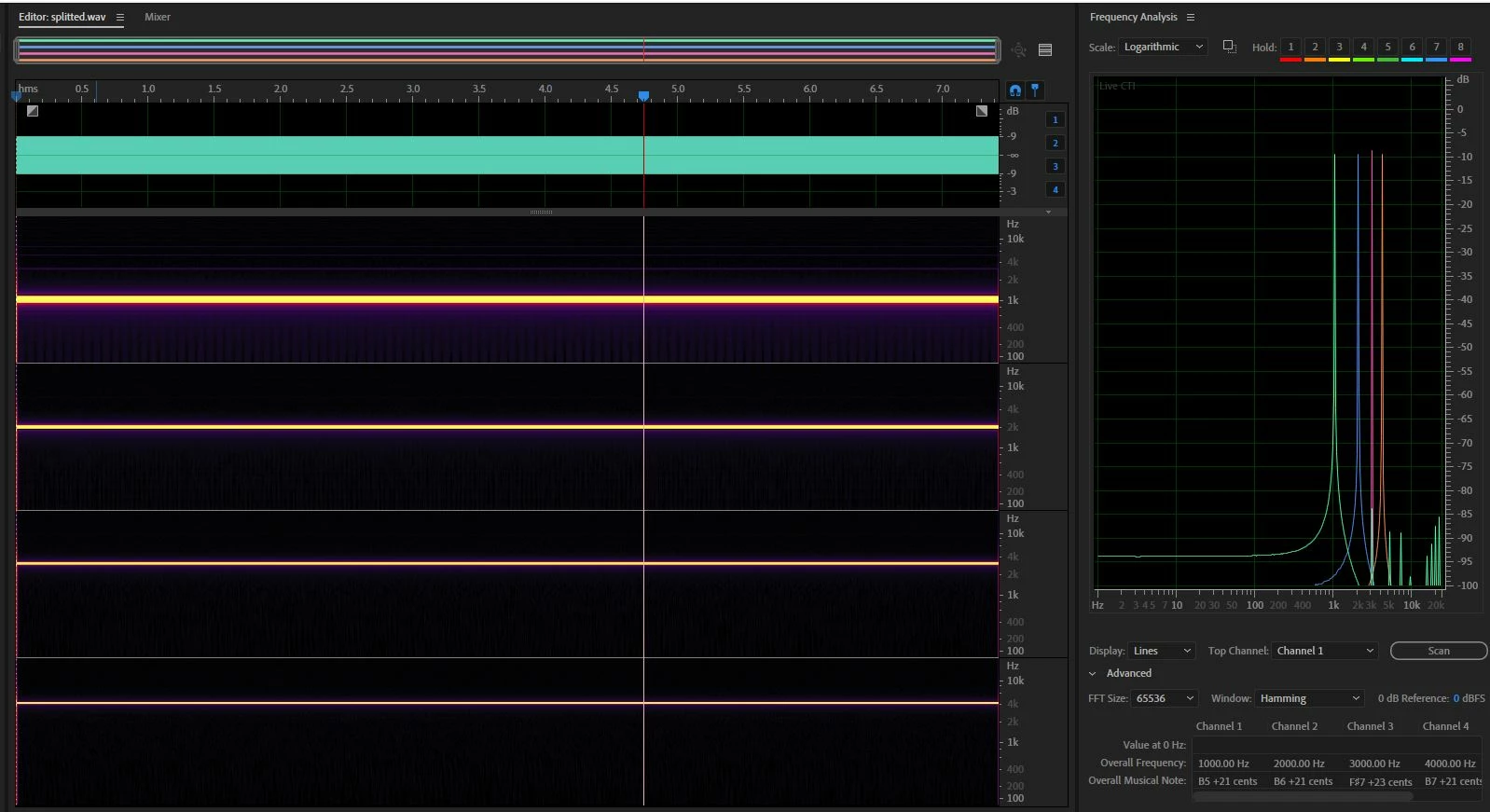Click the musical note B5 +21 cents
This screenshot has height=812, width=1490.
1227,781
